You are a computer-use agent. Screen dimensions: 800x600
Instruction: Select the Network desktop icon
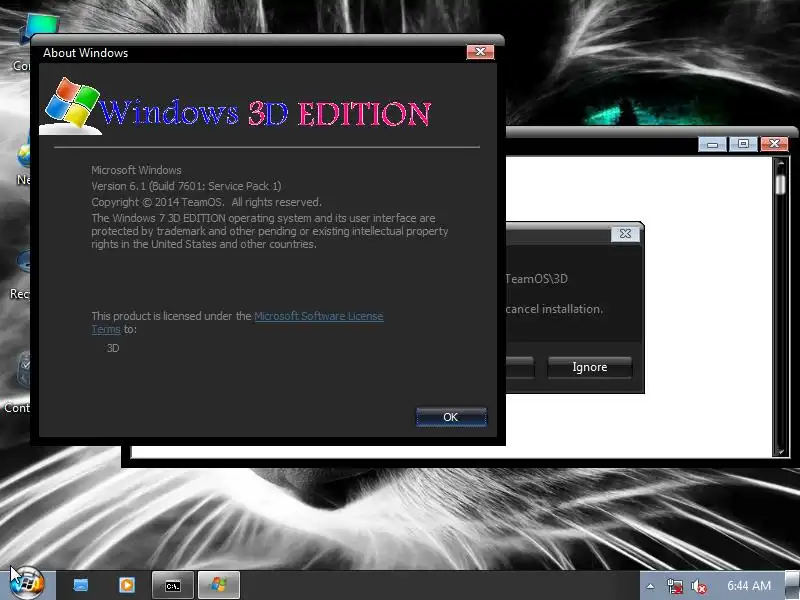pyautogui.click(x=22, y=163)
